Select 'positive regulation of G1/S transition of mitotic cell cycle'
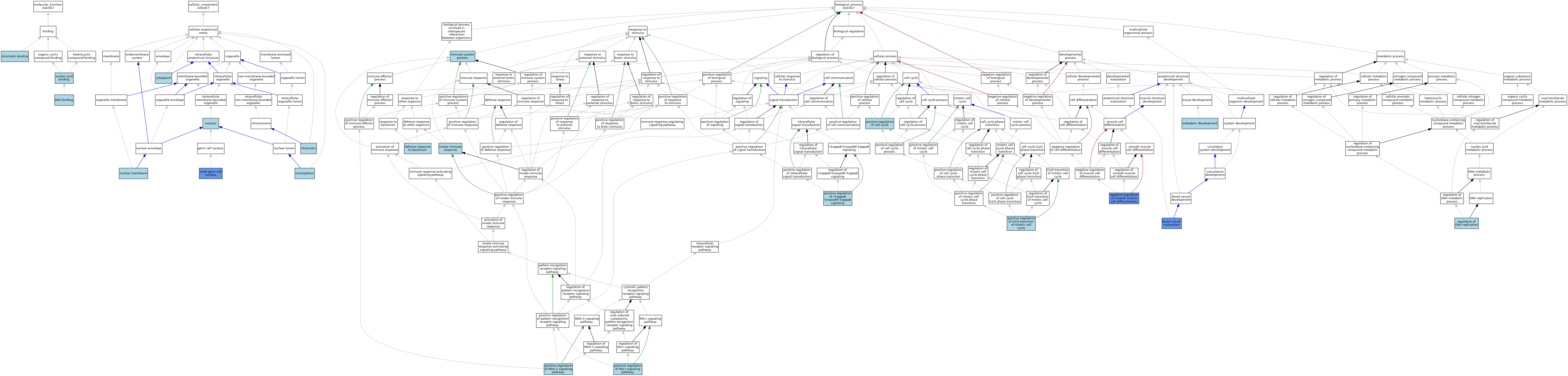Screen dimensions: 1568x376 point(1021,223)
